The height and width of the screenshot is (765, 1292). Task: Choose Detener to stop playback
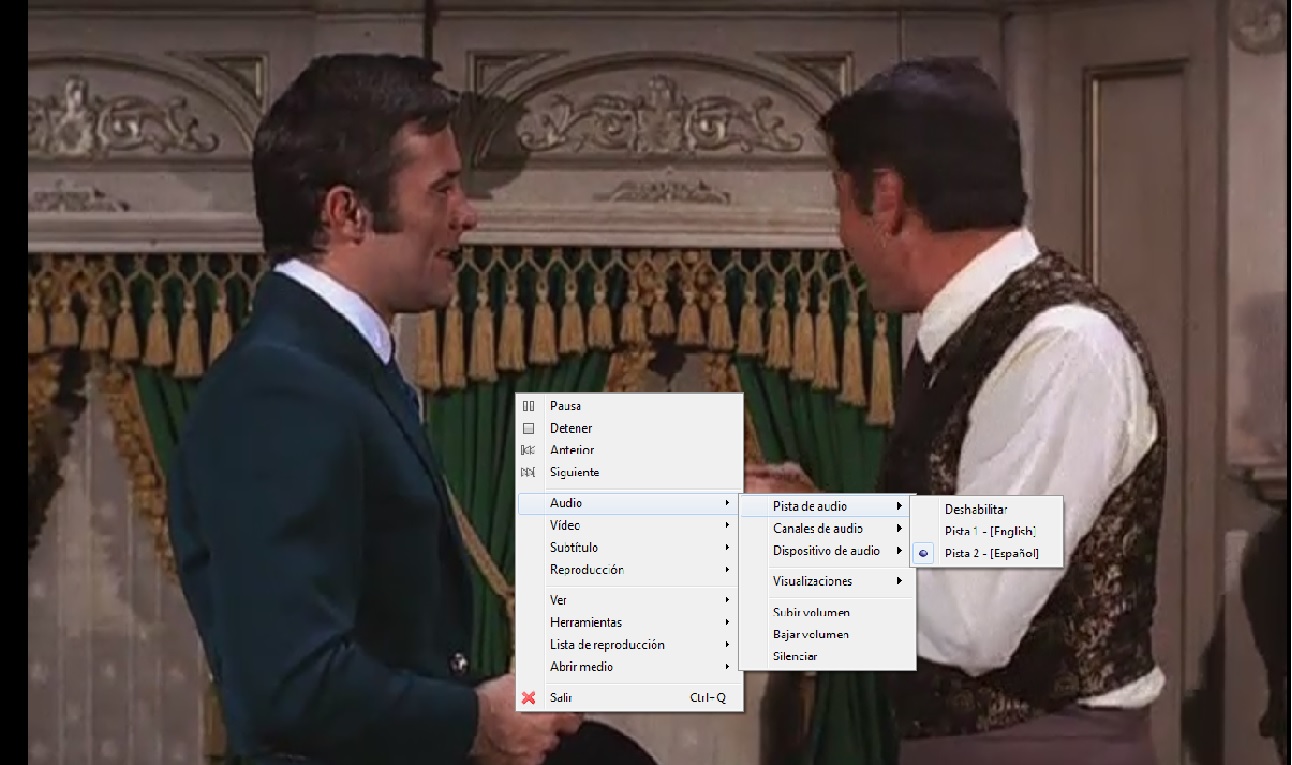pyautogui.click(x=629, y=428)
